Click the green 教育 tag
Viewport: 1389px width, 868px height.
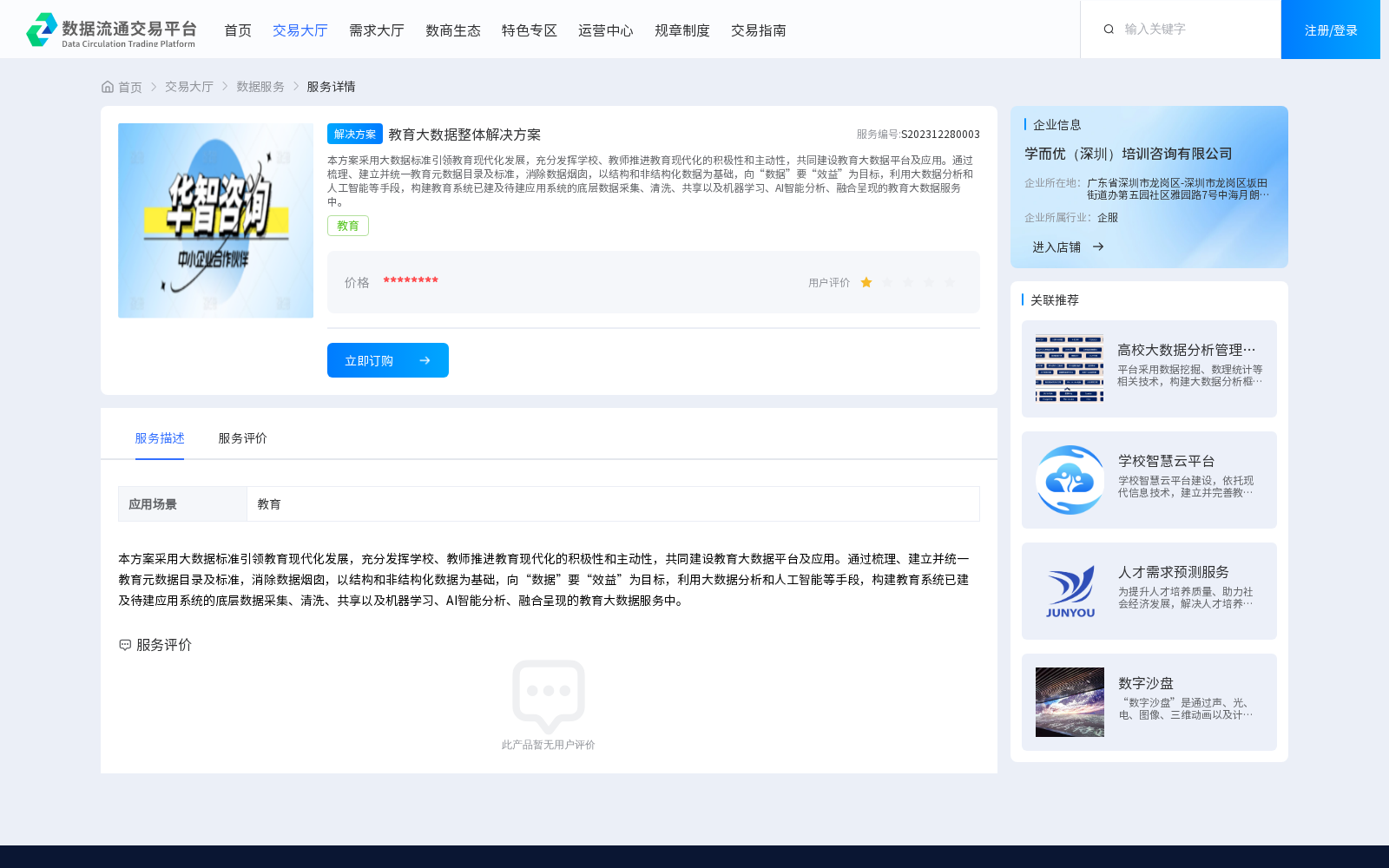(x=348, y=226)
